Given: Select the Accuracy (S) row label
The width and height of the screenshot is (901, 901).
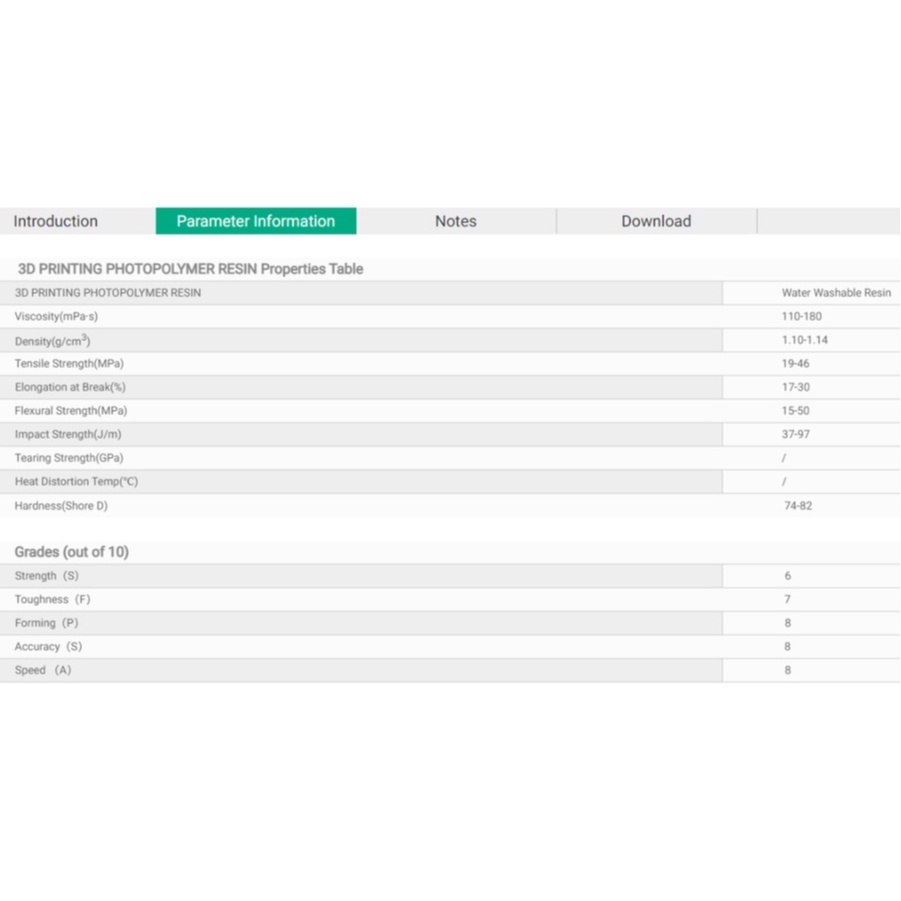Looking at the screenshot, I should click(48, 647).
